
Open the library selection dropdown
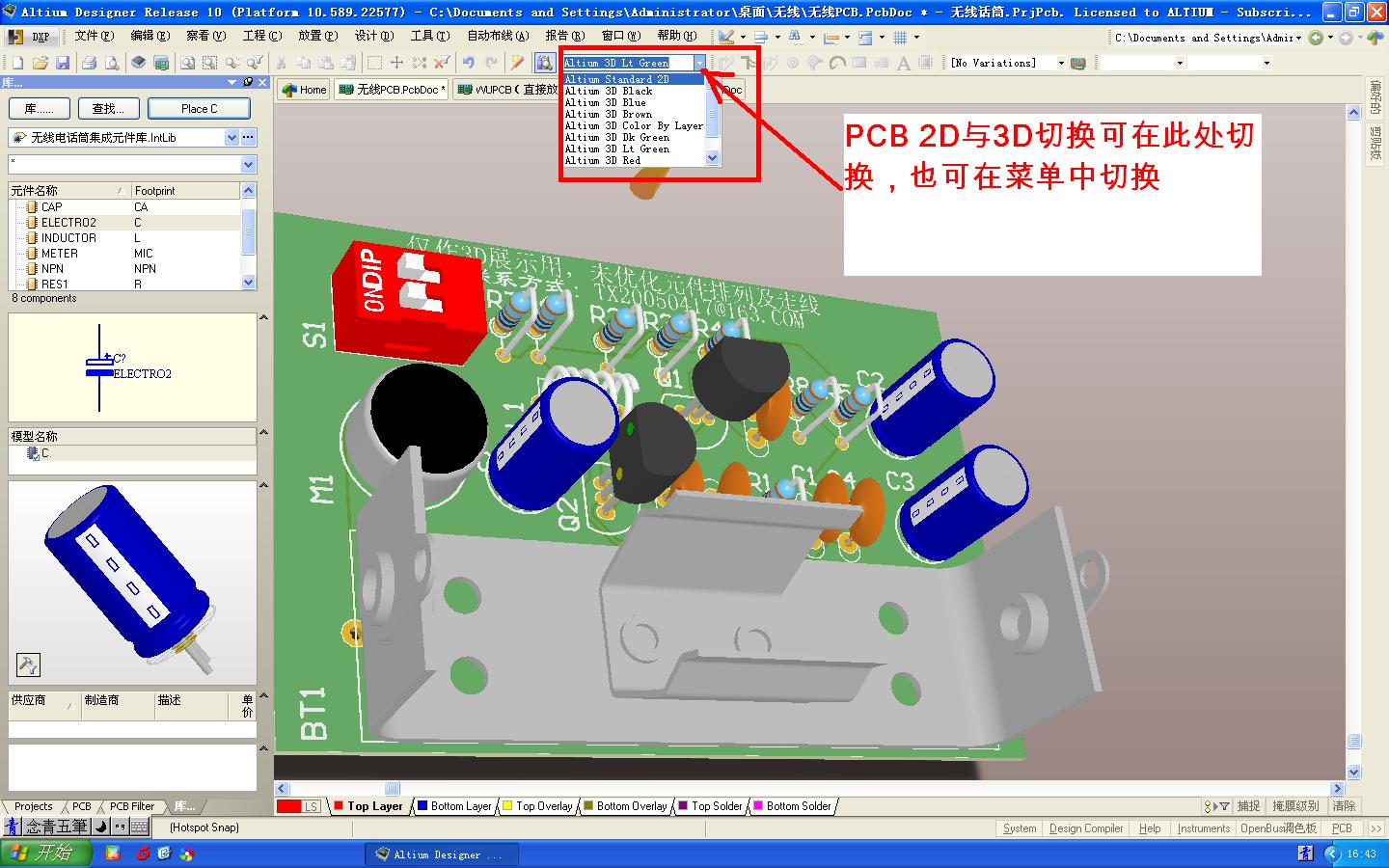(x=231, y=138)
